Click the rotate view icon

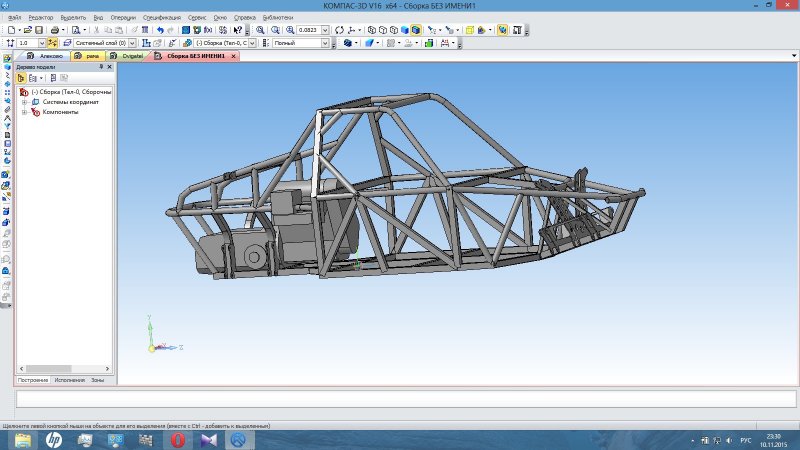coord(339,30)
